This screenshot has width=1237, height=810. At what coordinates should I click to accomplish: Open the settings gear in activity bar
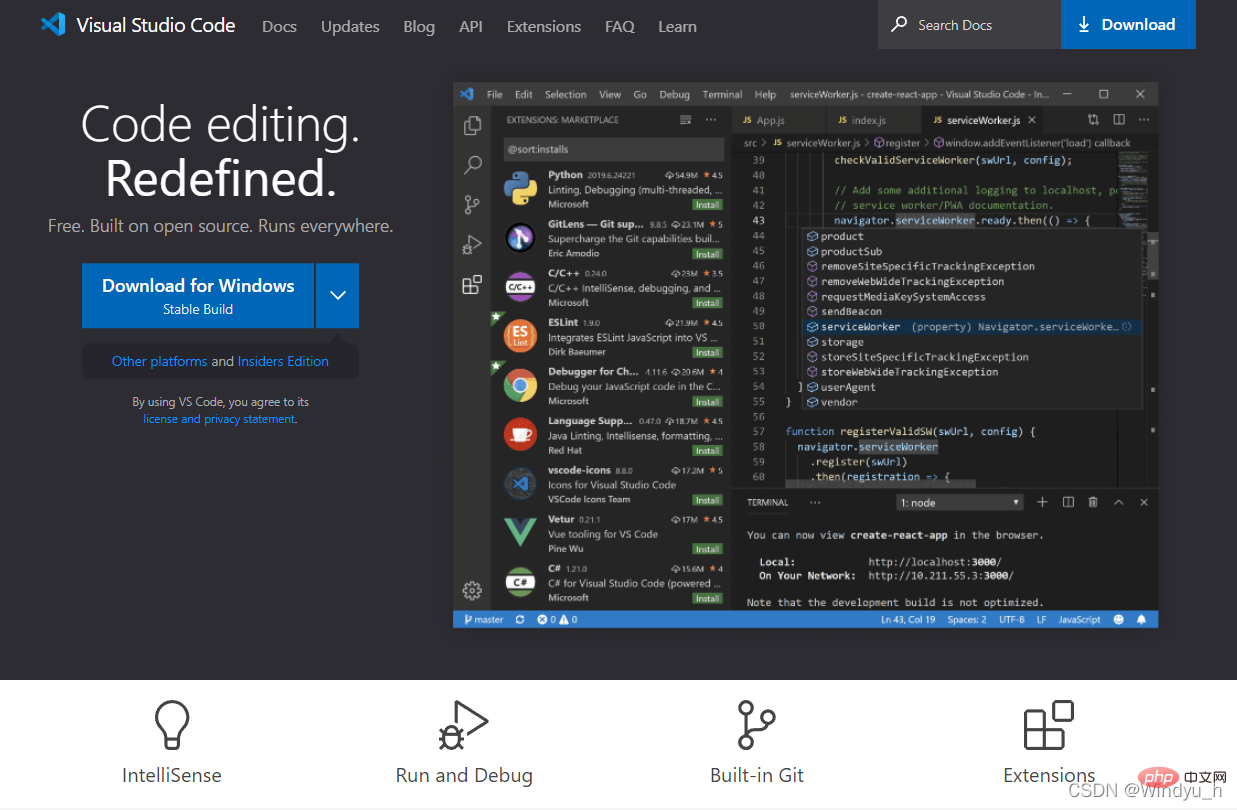point(472,590)
